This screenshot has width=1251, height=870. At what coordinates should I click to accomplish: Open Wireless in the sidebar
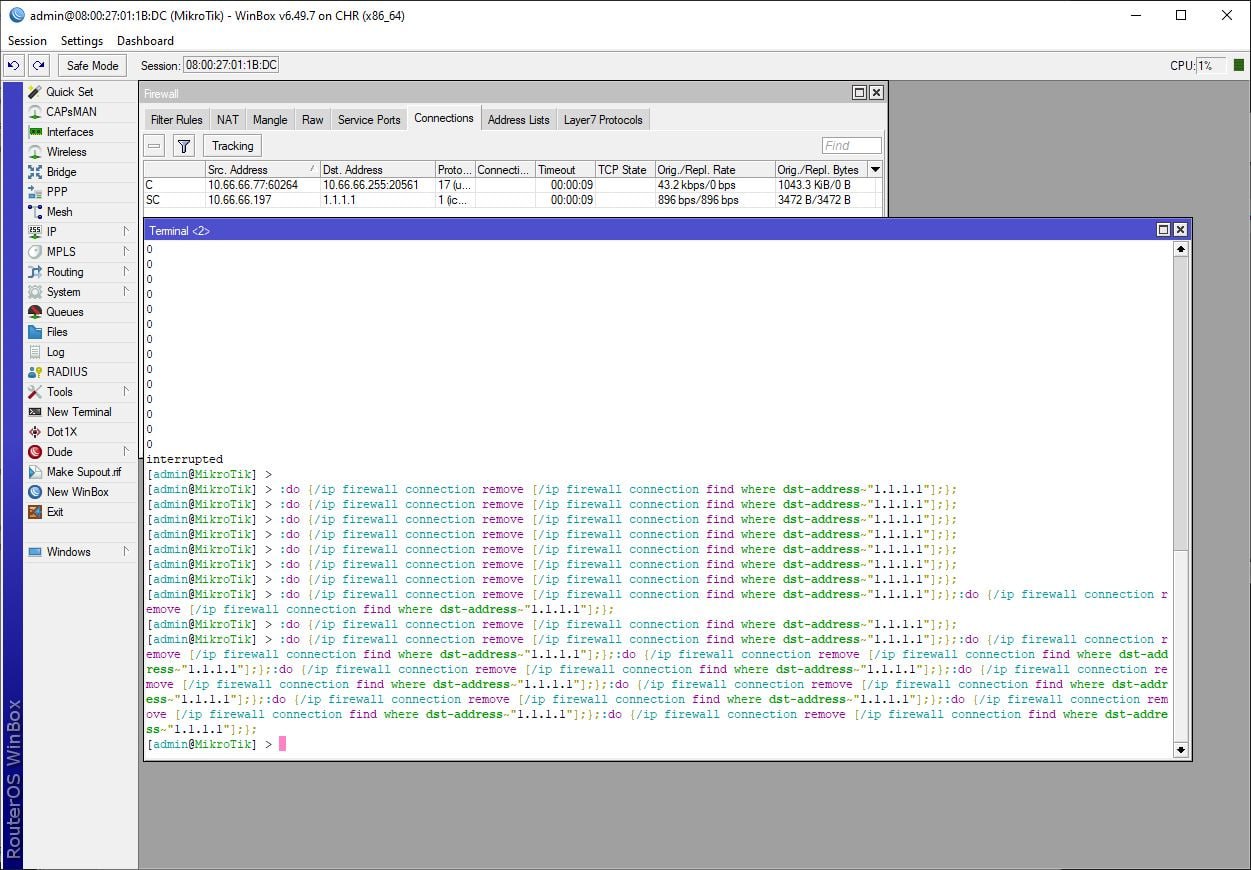[x=66, y=152]
